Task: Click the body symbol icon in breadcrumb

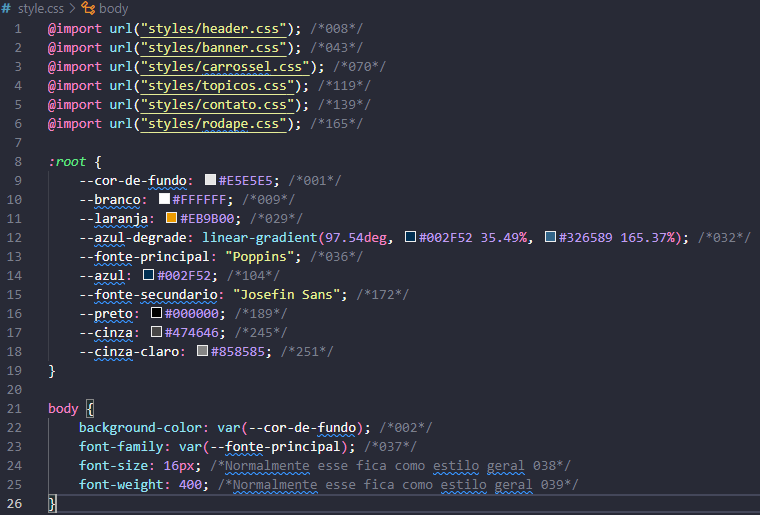Action: pos(88,8)
